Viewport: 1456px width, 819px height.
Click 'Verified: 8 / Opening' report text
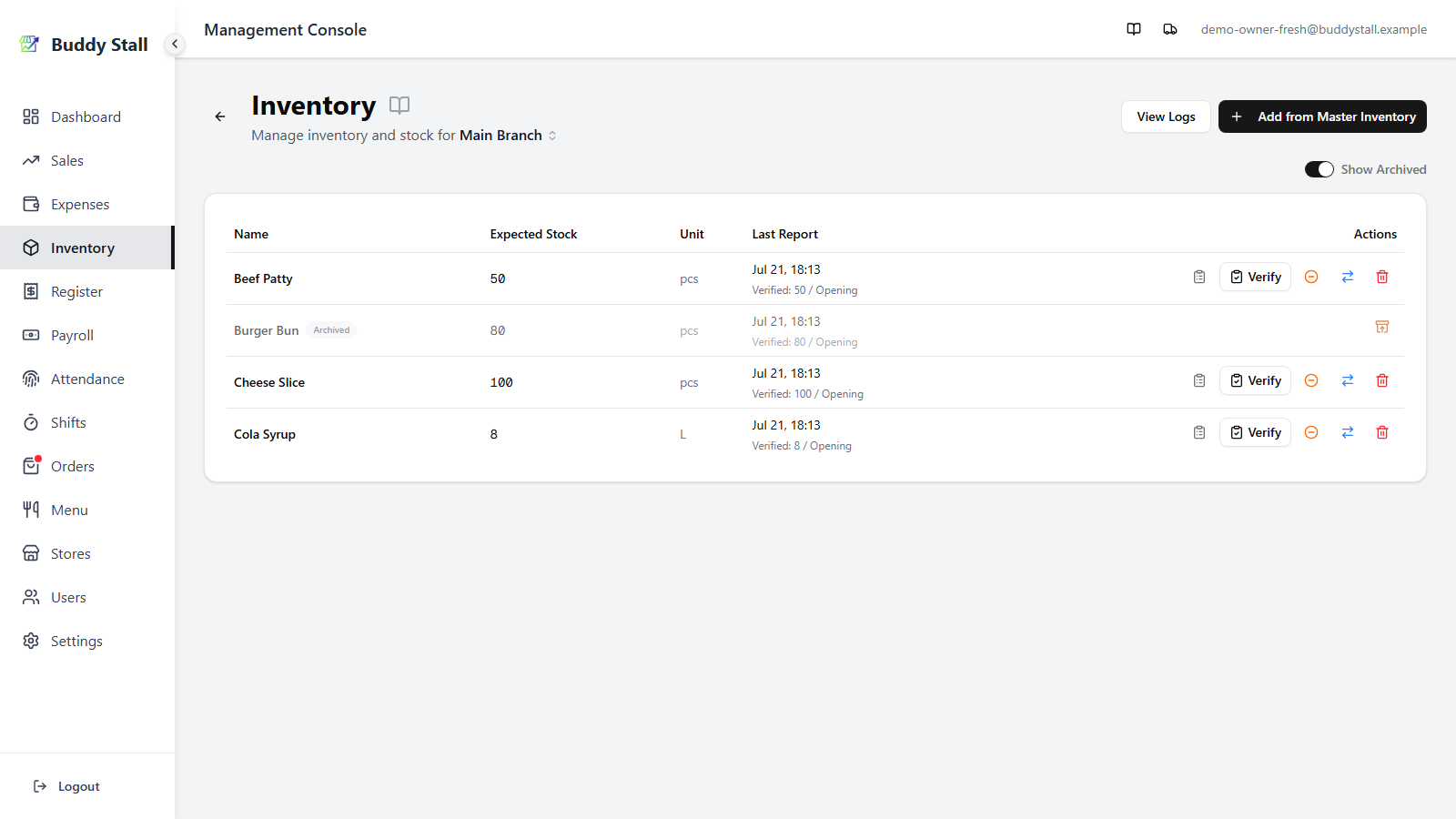pos(802,446)
